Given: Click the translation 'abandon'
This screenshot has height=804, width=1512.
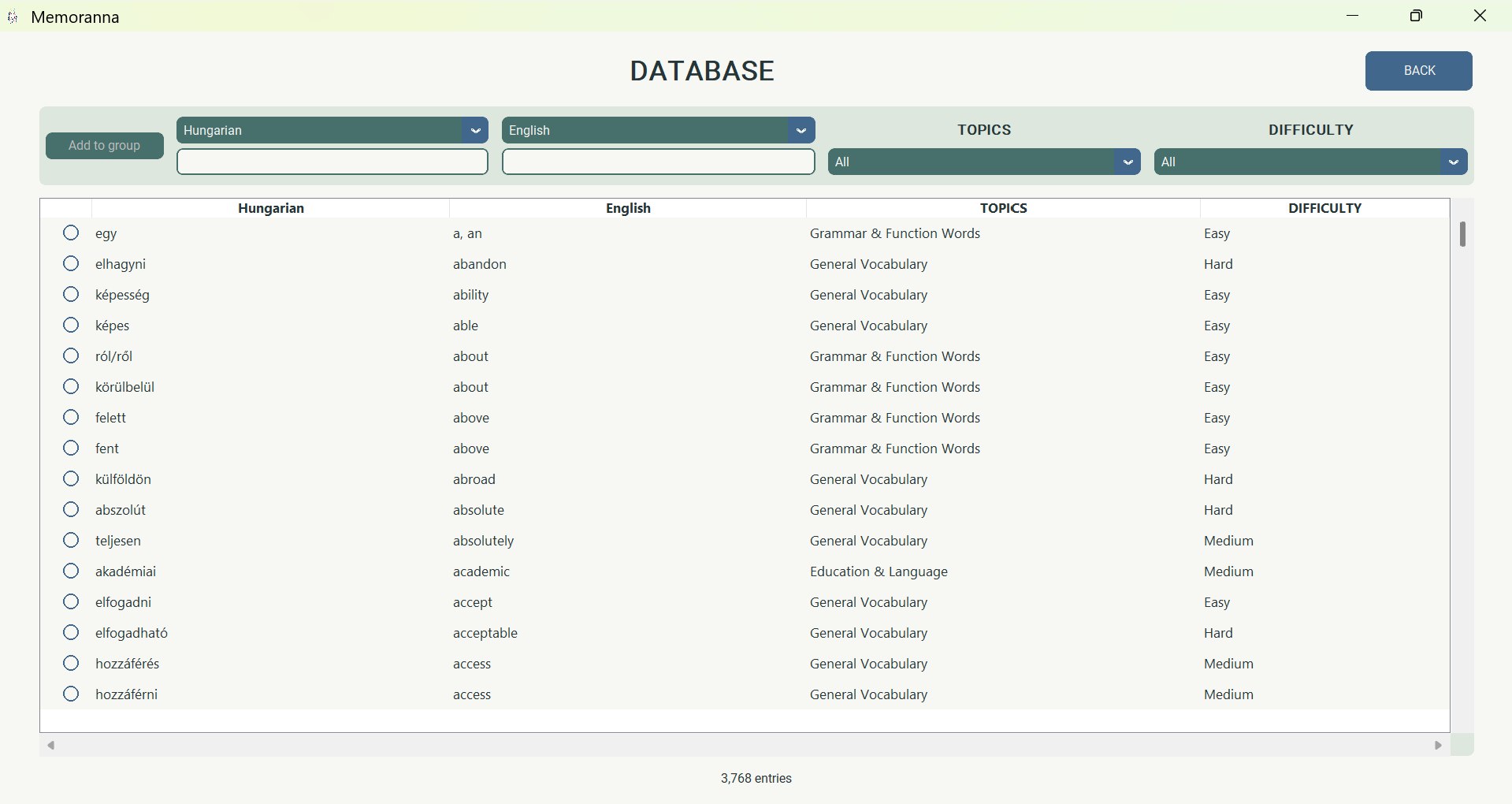Looking at the screenshot, I should (x=479, y=264).
